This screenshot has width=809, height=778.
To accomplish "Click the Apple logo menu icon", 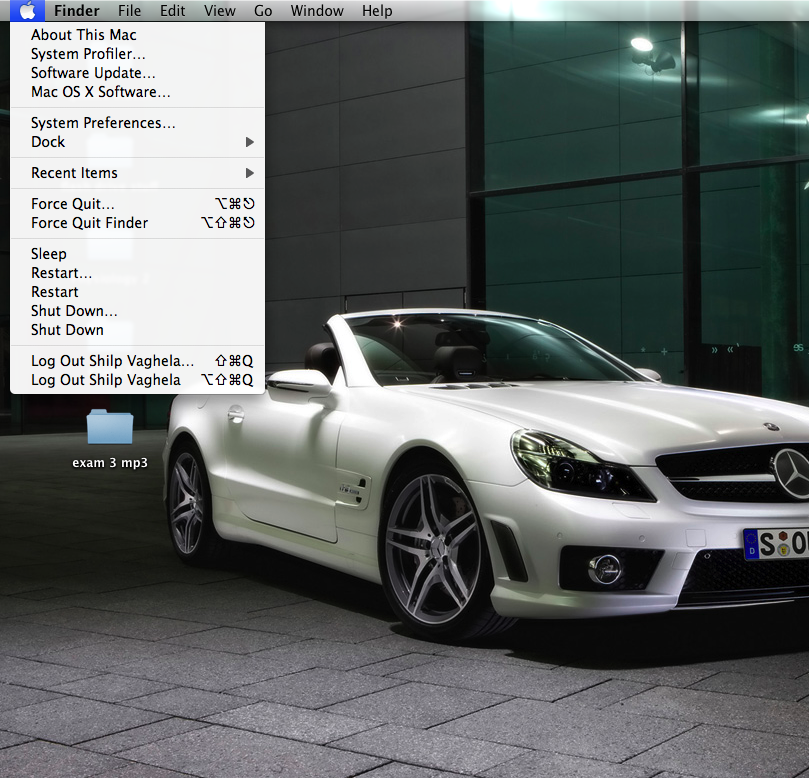I will coord(27,11).
